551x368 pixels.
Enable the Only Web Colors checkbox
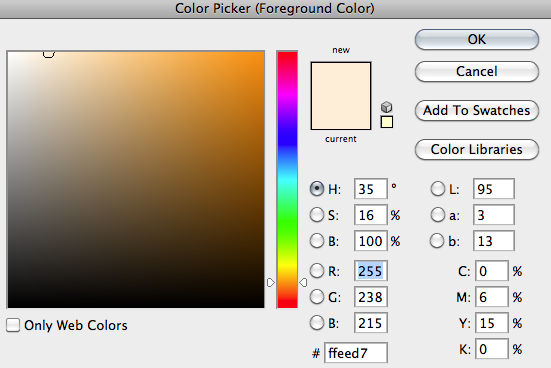pos(13,325)
